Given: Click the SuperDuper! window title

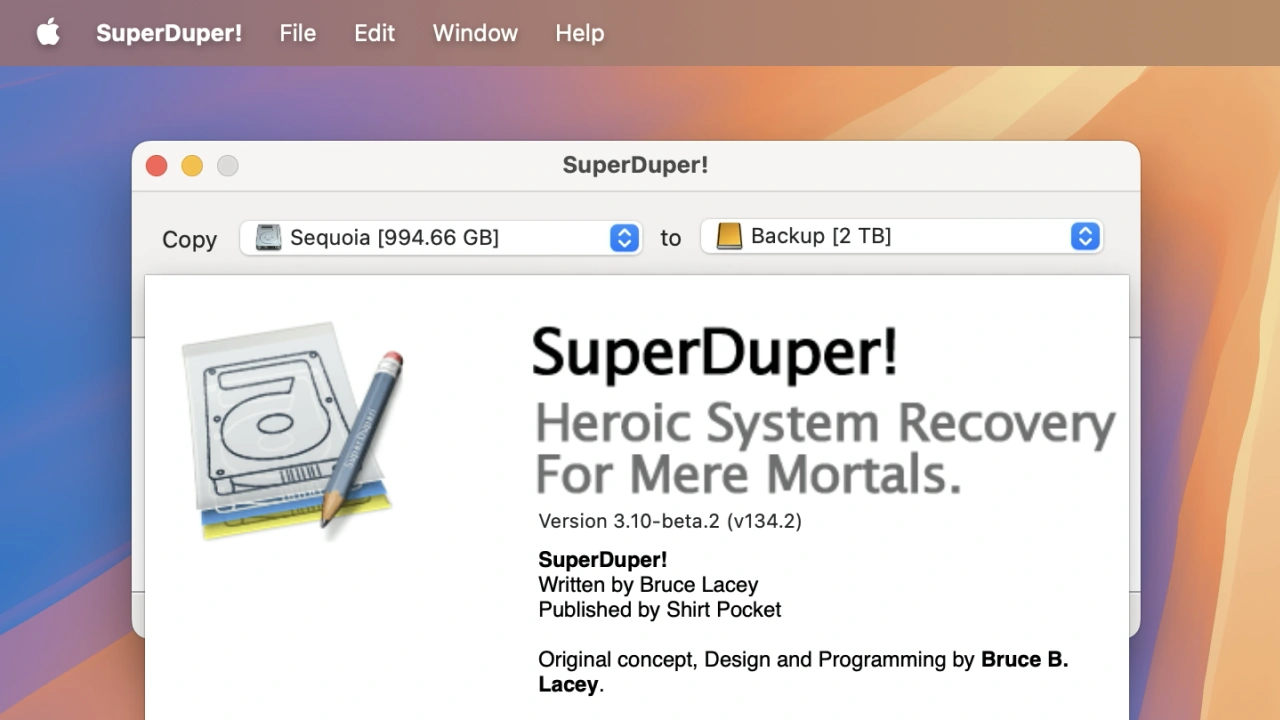Looking at the screenshot, I should (636, 165).
